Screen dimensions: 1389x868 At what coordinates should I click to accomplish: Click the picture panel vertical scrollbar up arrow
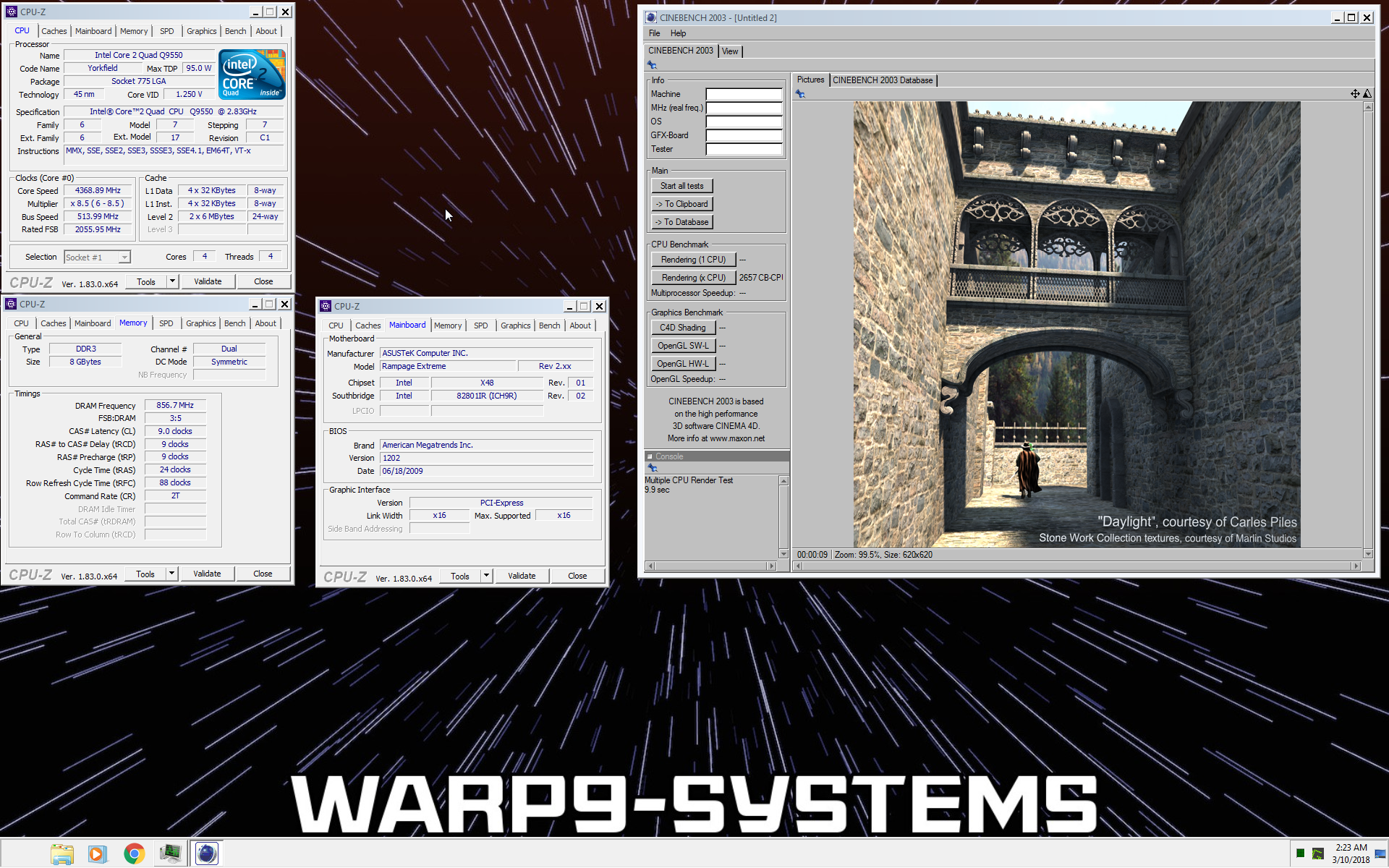pyautogui.click(x=1367, y=107)
